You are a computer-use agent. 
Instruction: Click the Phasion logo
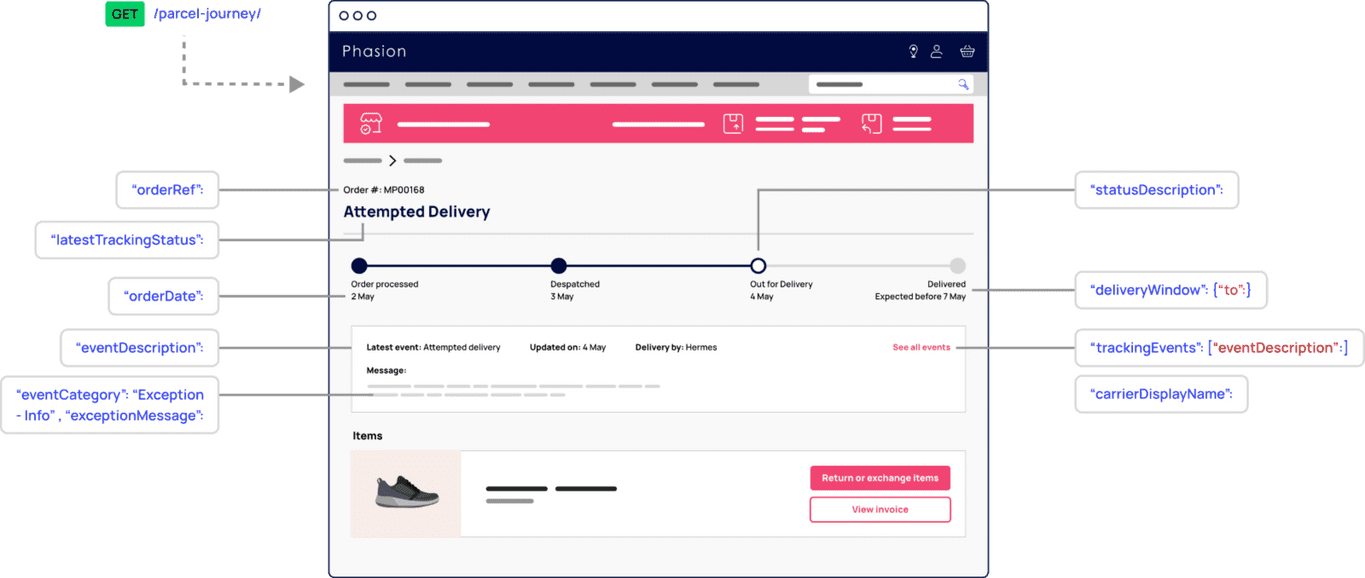(374, 52)
